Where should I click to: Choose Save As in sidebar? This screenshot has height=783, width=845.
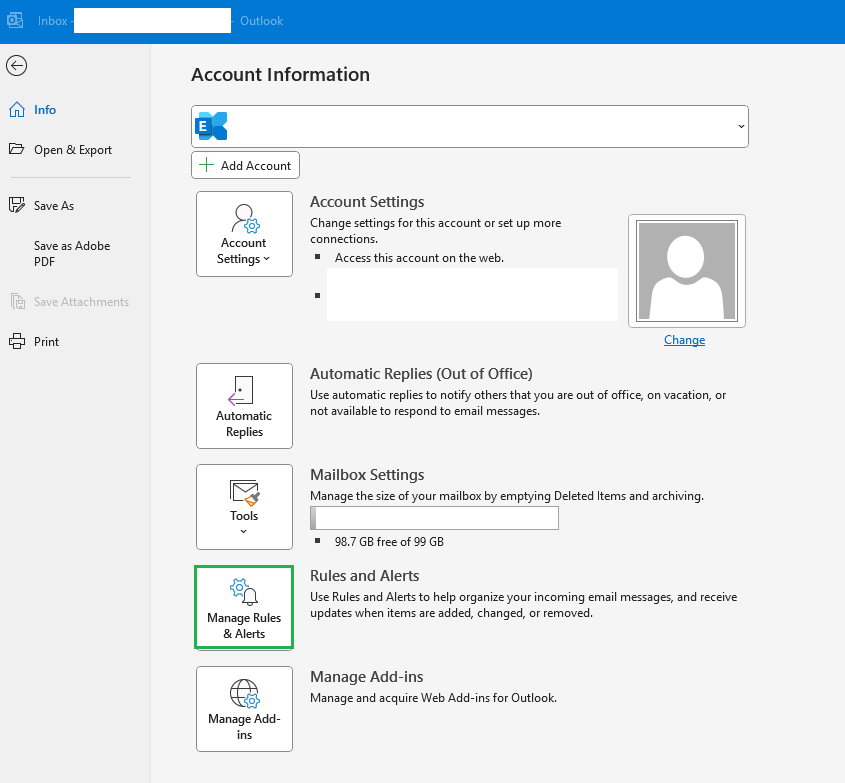(54, 206)
